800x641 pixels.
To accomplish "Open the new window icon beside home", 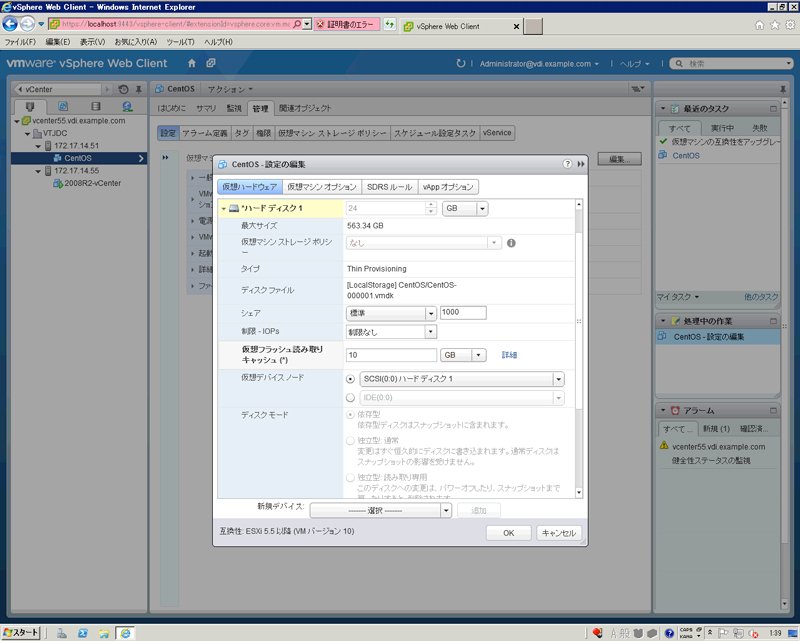I will 211,63.
